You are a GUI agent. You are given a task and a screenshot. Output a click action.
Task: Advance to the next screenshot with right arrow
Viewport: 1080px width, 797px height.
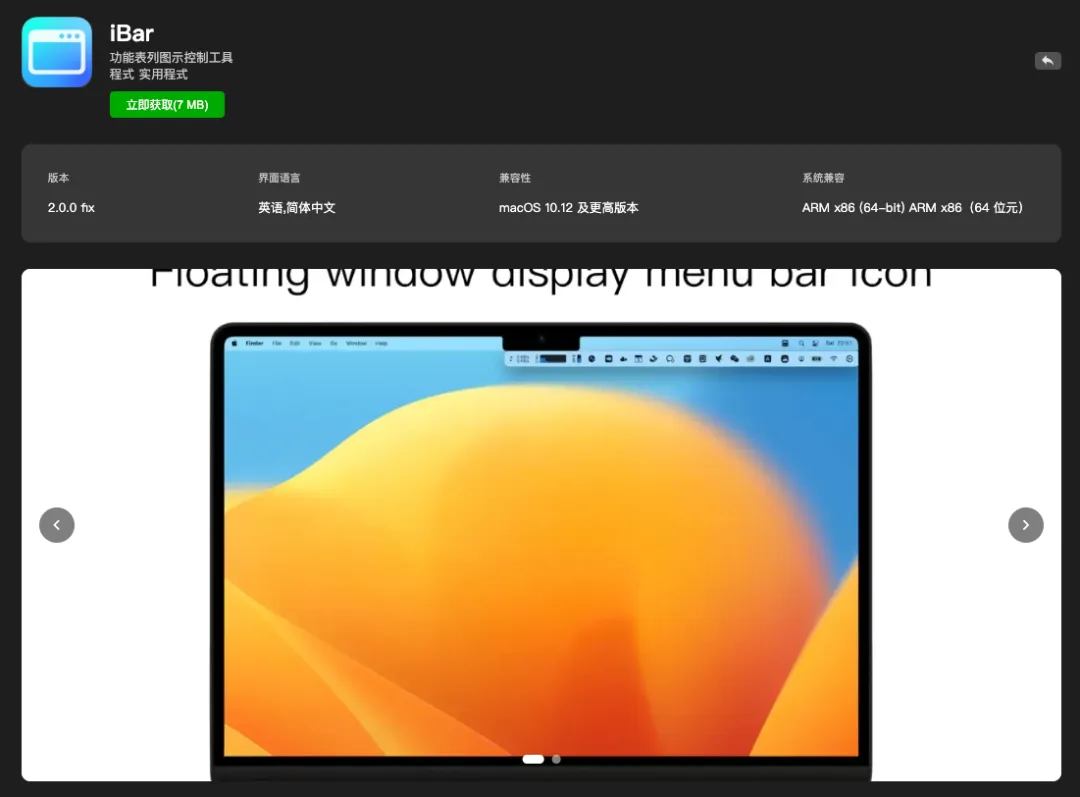1026,525
